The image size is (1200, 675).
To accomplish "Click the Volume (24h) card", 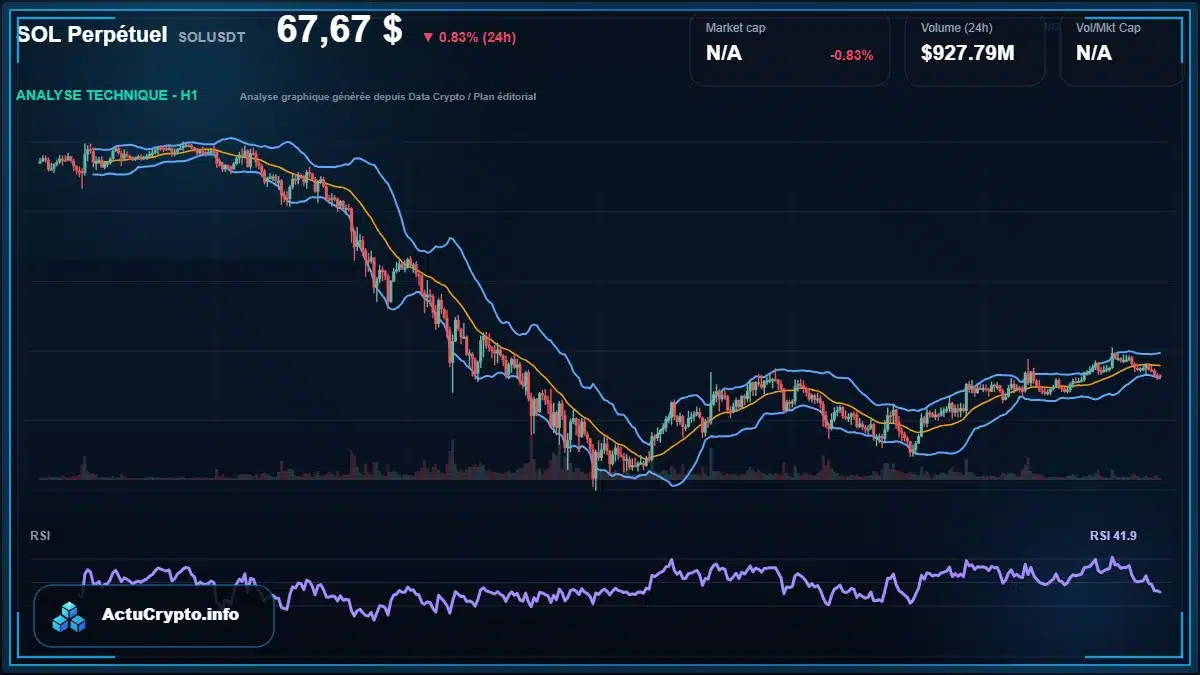I will pyautogui.click(x=975, y=50).
